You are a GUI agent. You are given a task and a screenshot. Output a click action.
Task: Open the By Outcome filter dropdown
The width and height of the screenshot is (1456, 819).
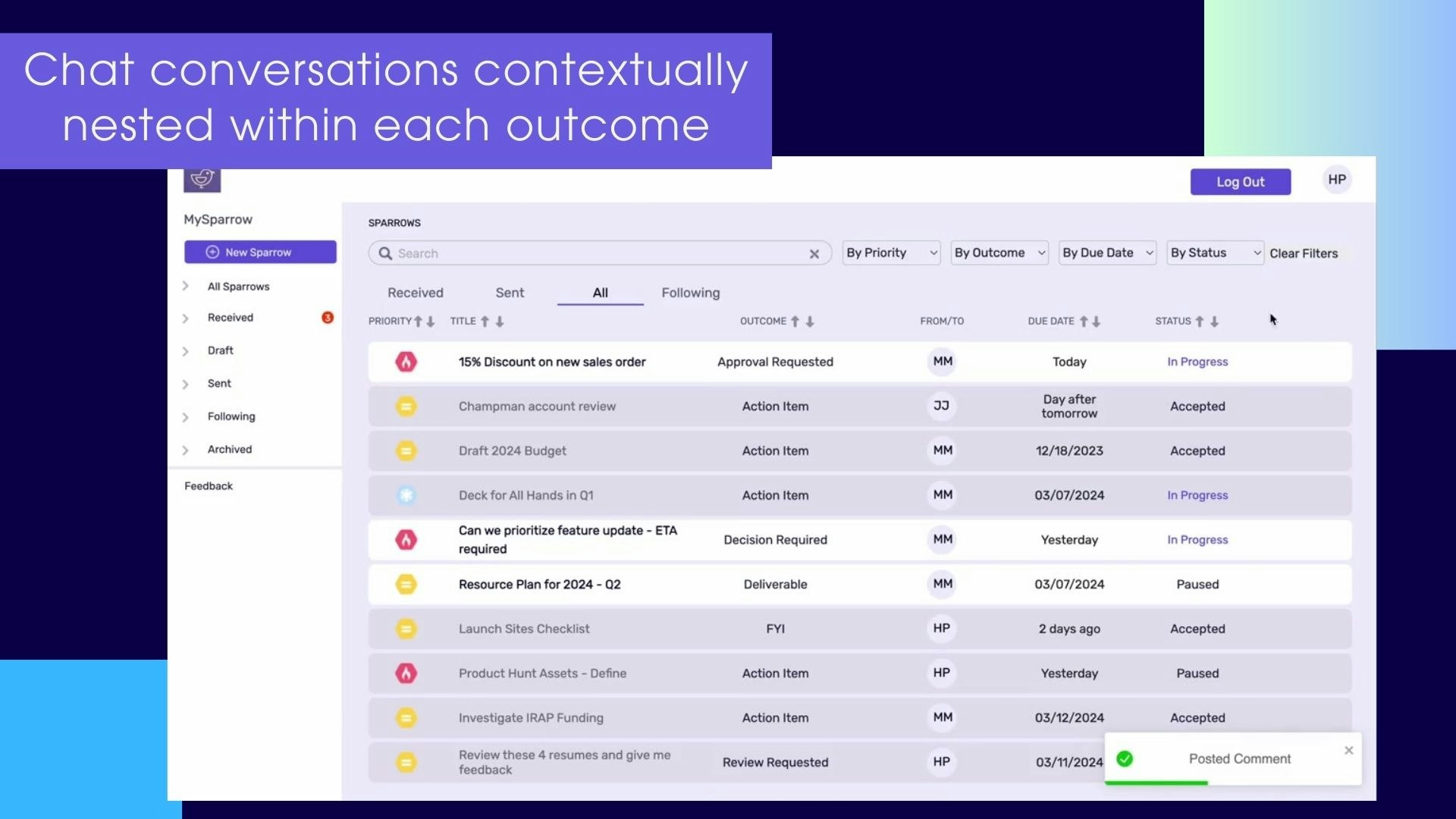pyautogui.click(x=999, y=253)
